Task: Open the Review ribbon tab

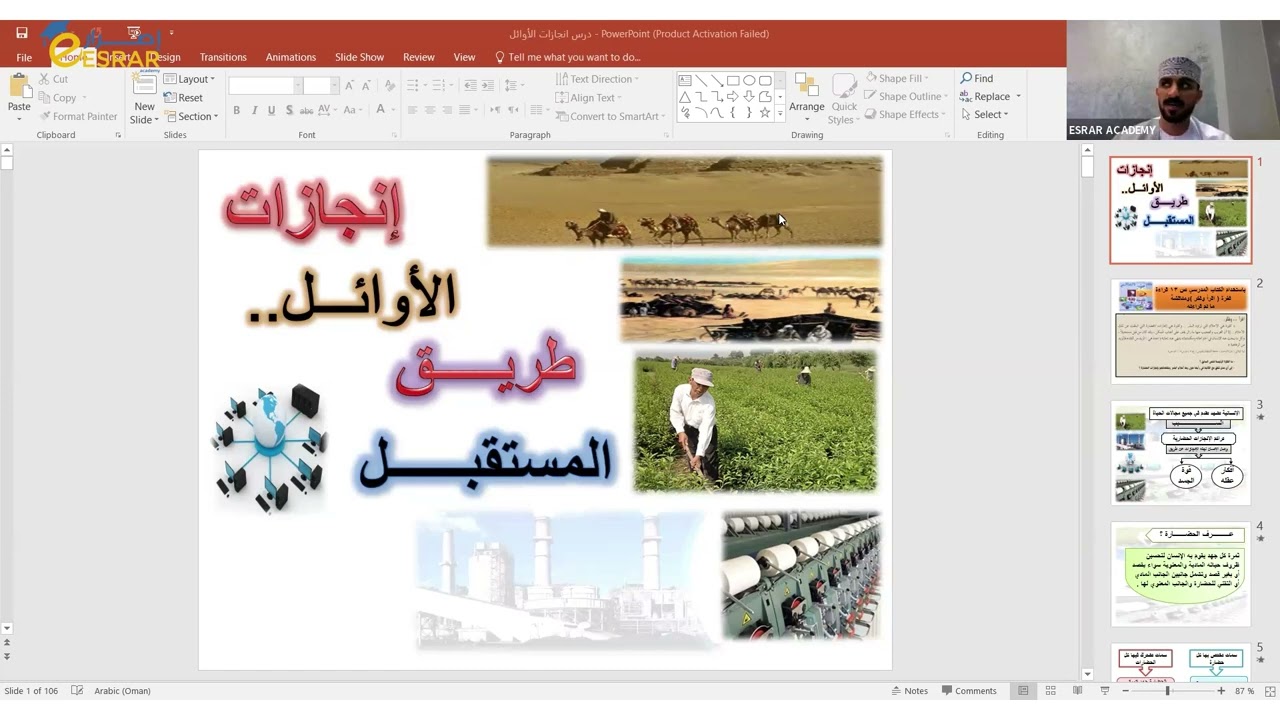Action: [x=419, y=57]
